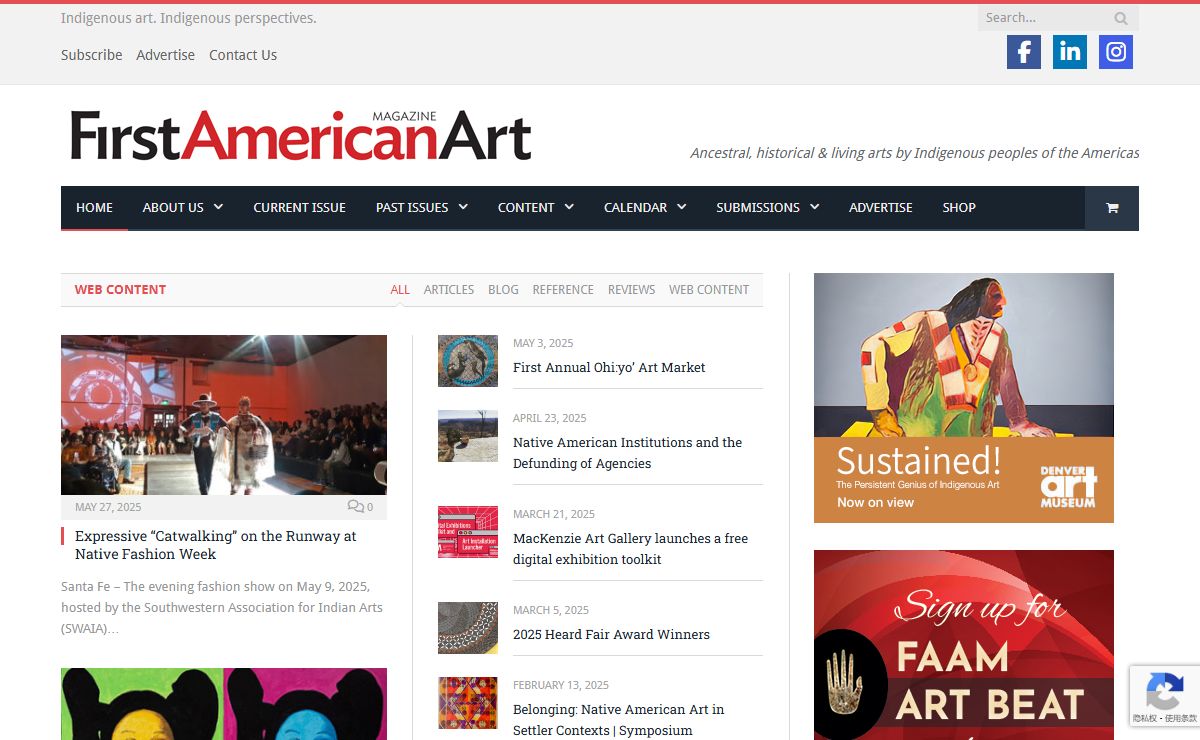
Task: Open the Instagram social icon
Action: (1116, 52)
